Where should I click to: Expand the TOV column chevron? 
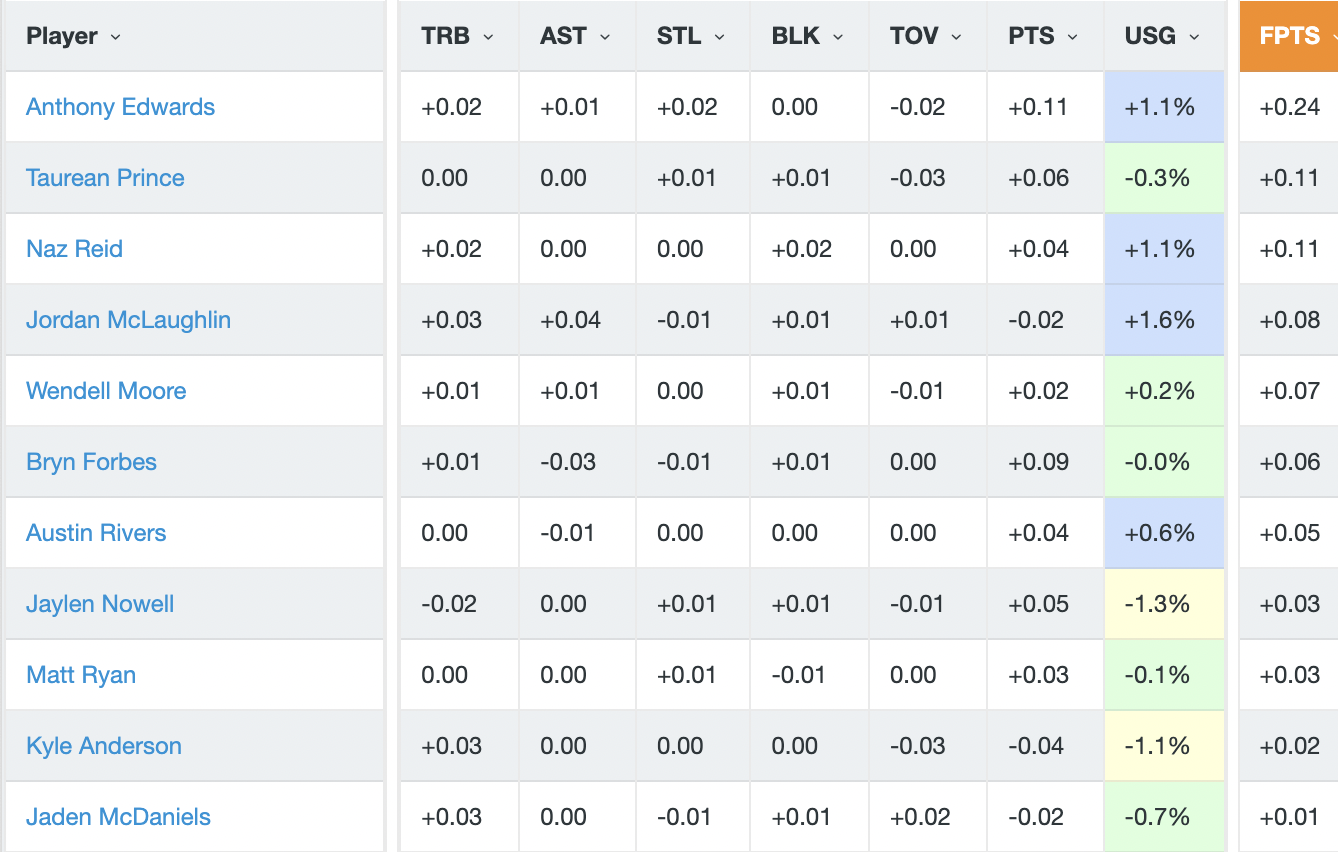pyautogui.click(x=956, y=36)
